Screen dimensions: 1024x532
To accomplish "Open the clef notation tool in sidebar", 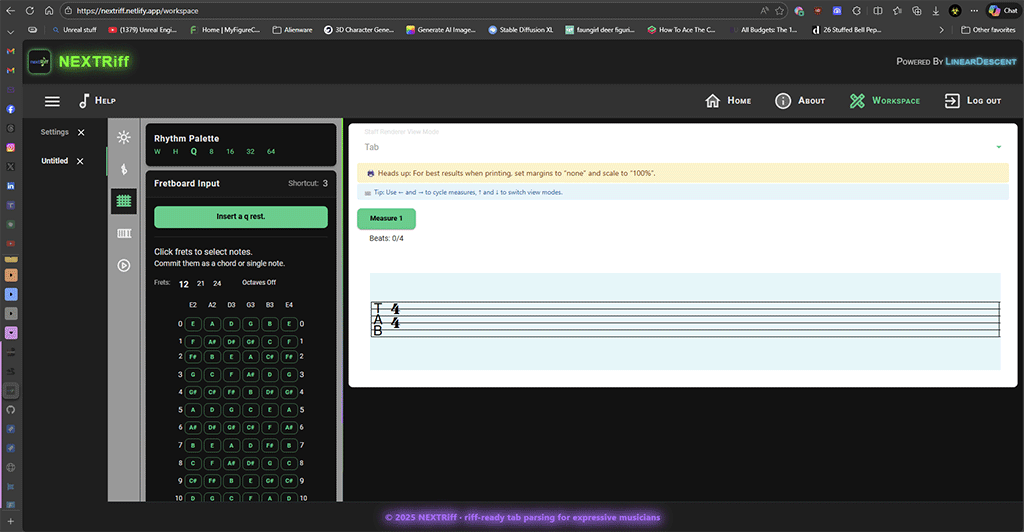I will 124,169.
